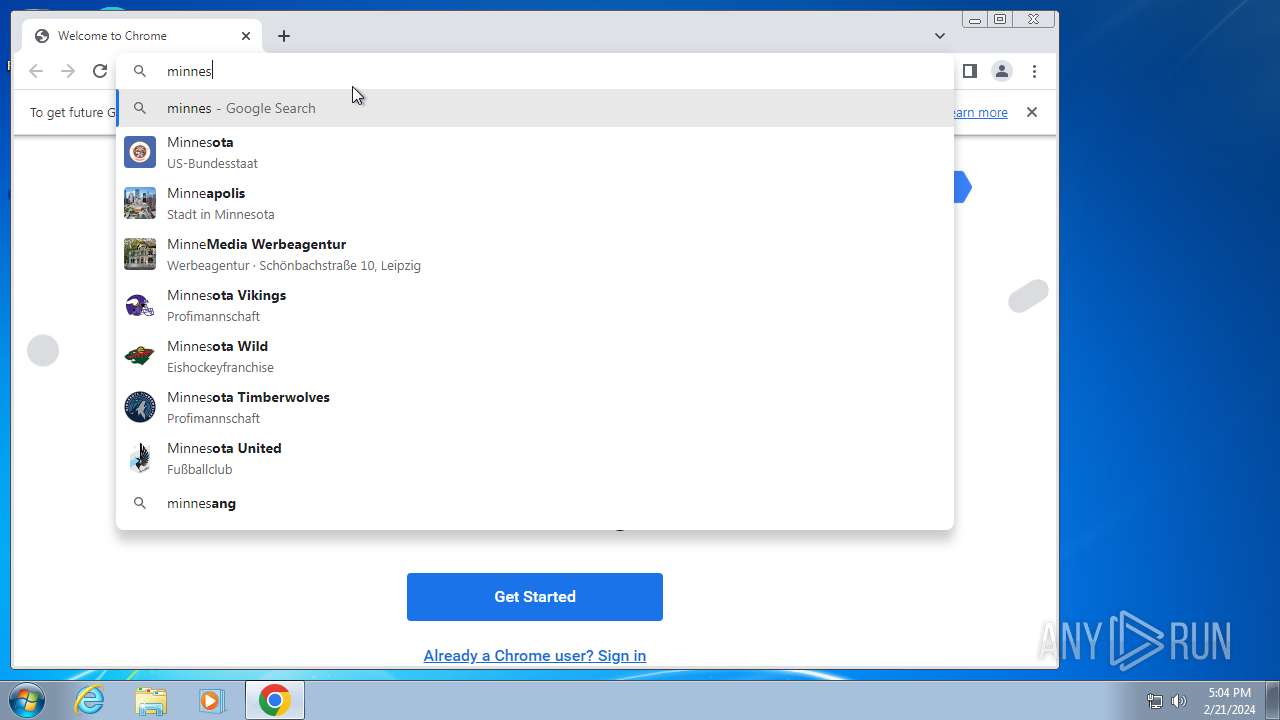Select the Minnesota Timberwolves suggestion

535,407
